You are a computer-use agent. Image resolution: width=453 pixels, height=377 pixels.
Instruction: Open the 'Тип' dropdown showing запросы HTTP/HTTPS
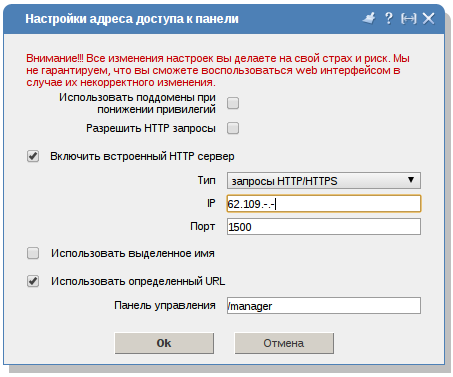tap(324, 181)
